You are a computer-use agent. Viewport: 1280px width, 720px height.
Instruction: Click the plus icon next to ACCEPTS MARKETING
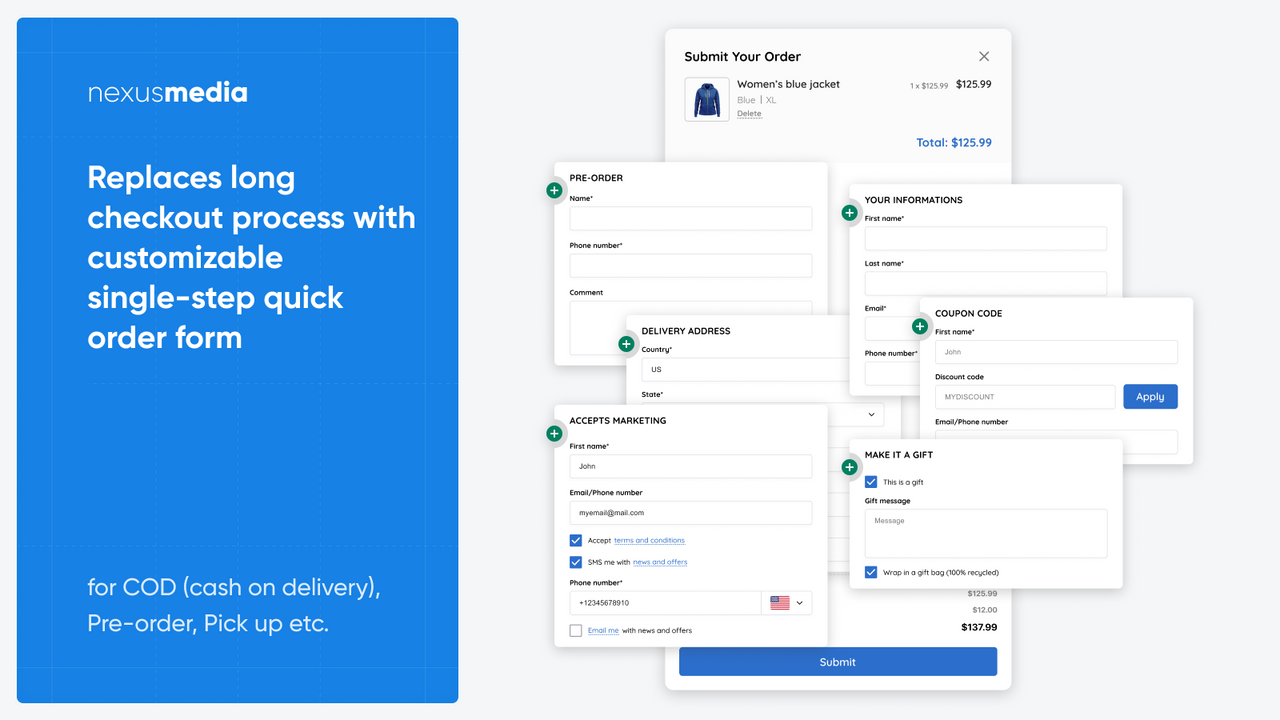[554, 433]
